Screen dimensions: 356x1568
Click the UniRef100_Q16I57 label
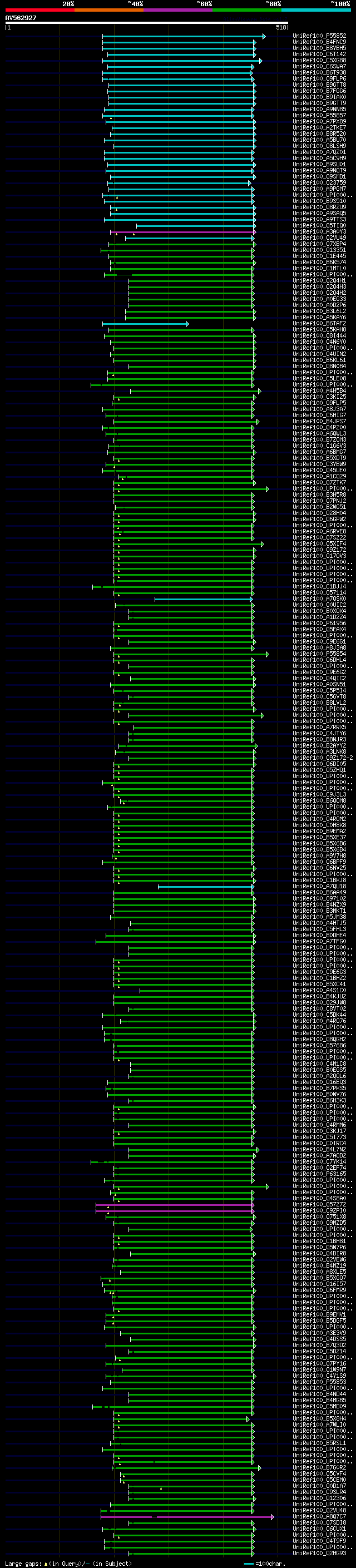[319, 1284]
